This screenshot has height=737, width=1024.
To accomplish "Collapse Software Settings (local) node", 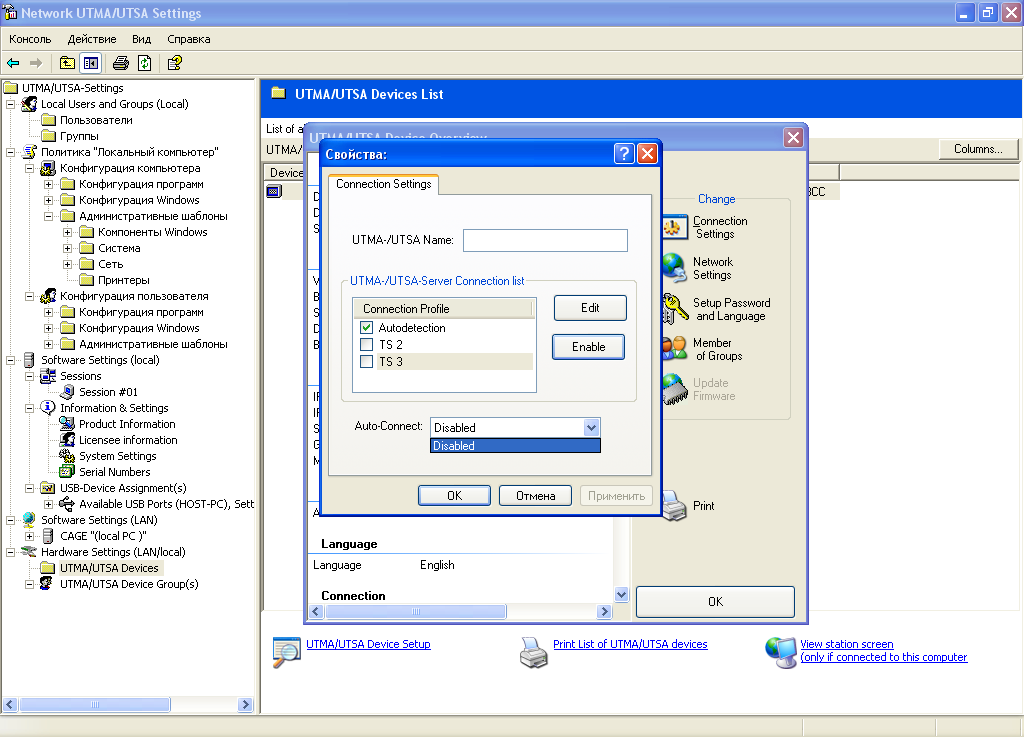I will pos(10,360).
